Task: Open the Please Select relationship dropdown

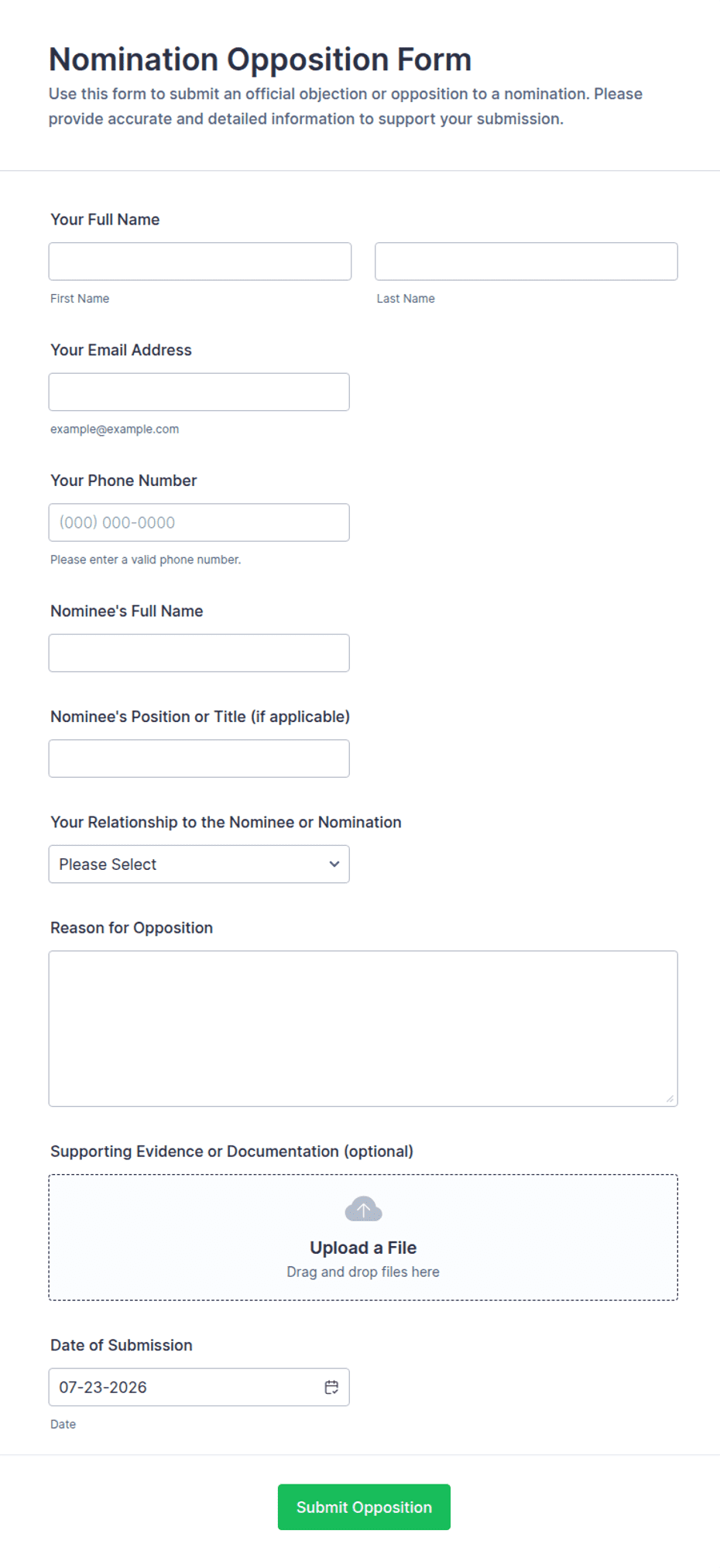Action: click(199, 864)
